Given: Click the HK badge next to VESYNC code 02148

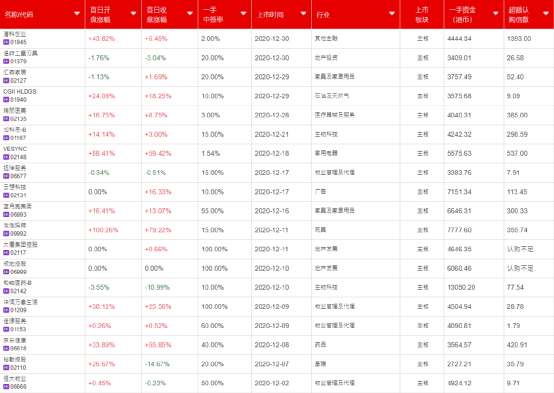Looking at the screenshot, I should coord(6,157).
